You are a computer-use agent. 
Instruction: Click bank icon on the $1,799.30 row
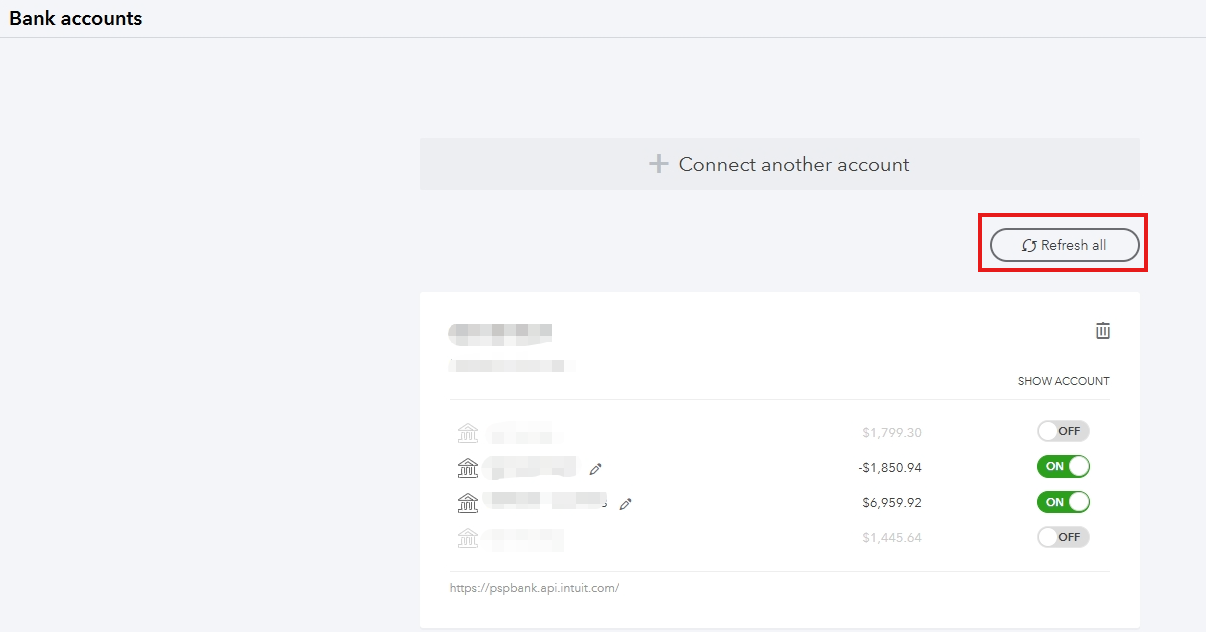[x=468, y=433]
